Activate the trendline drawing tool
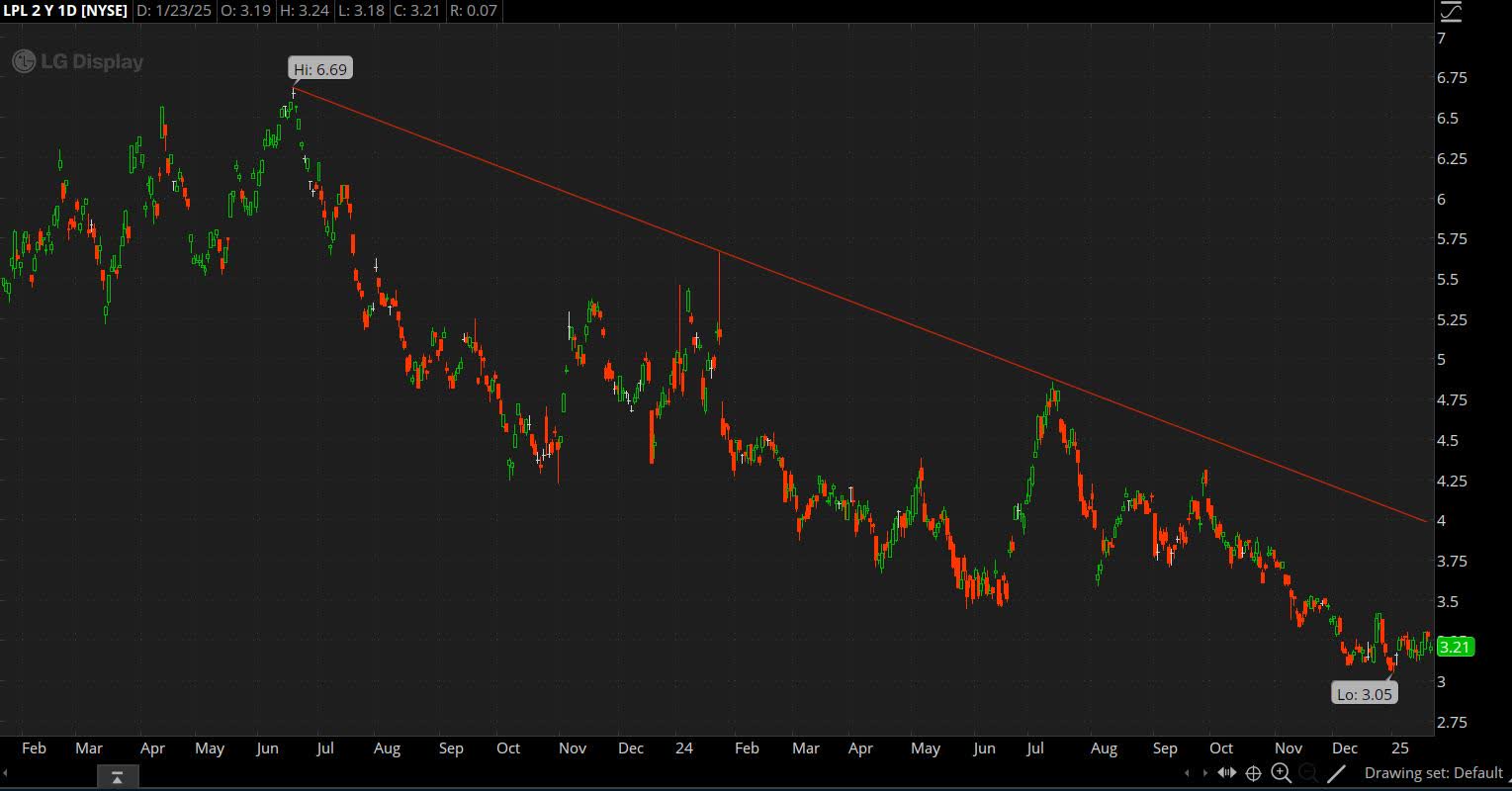 1336,773
